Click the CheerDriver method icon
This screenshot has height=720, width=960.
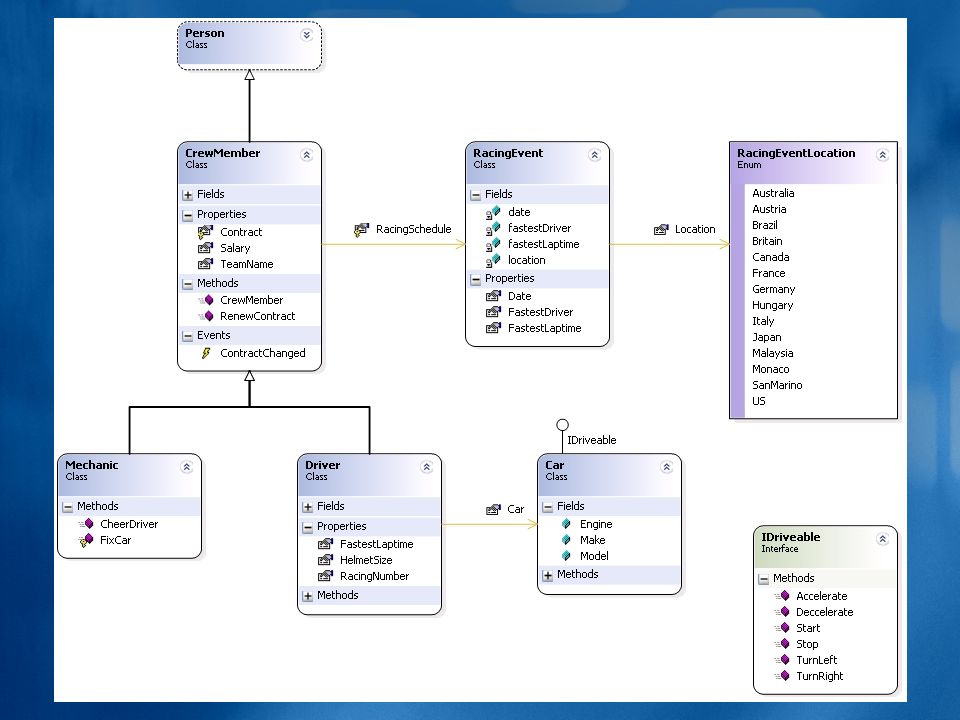coord(86,524)
